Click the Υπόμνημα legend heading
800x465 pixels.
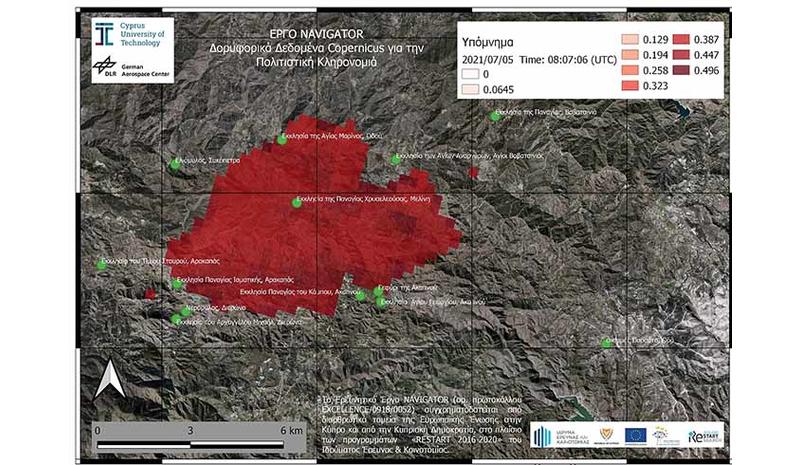pyautogui.click(x=487, y=42)
